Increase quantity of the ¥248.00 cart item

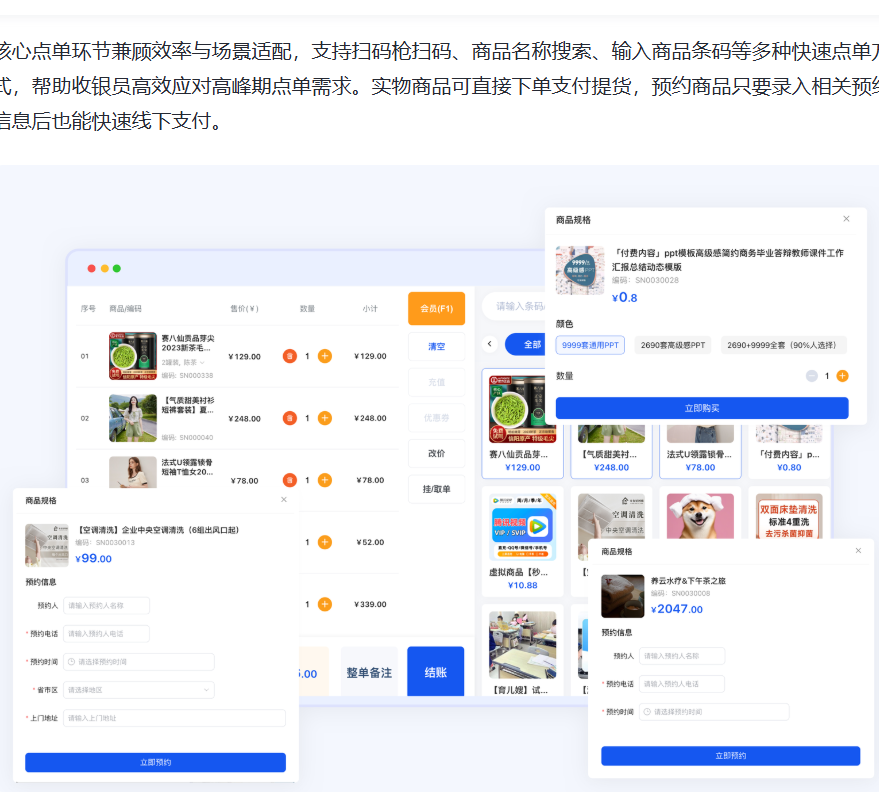coord(324,418)
